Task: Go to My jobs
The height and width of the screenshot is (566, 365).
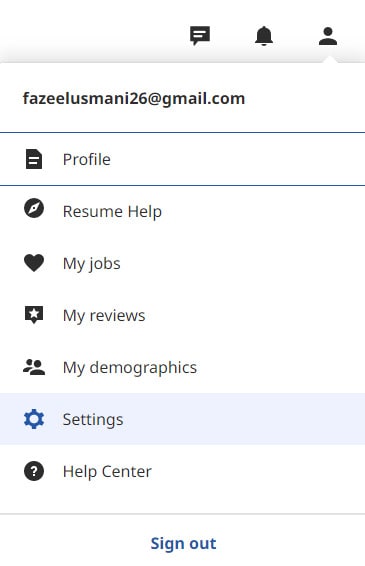Action: (x=182, y=263)
